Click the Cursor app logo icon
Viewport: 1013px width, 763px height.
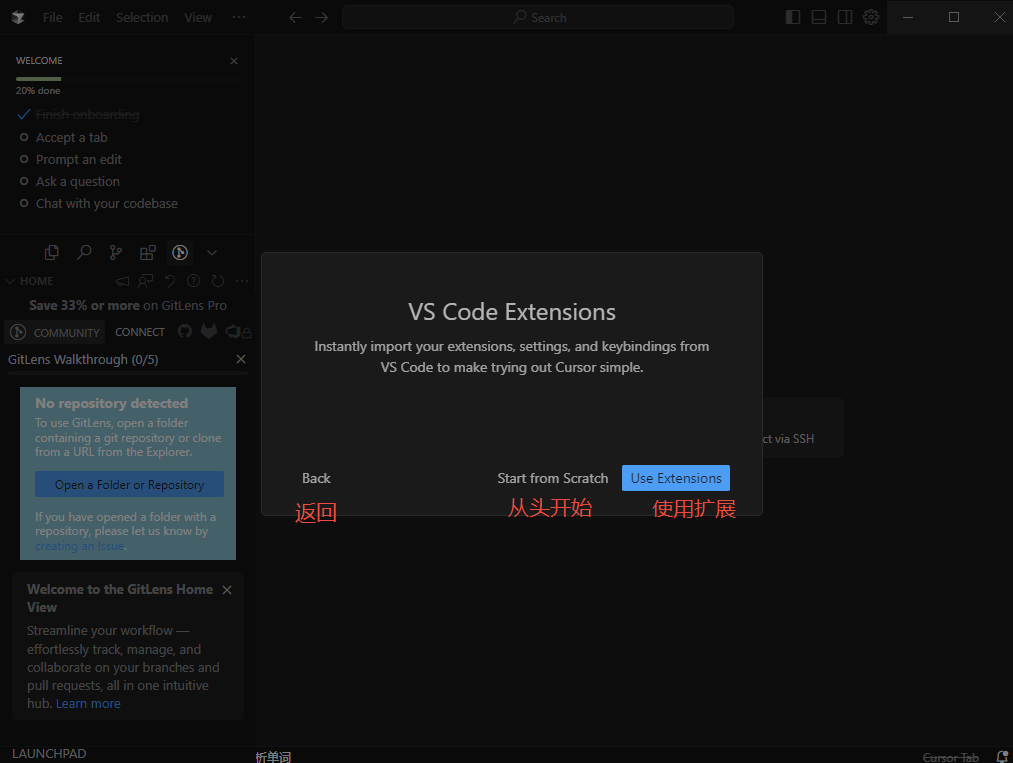tap(18, 17)
